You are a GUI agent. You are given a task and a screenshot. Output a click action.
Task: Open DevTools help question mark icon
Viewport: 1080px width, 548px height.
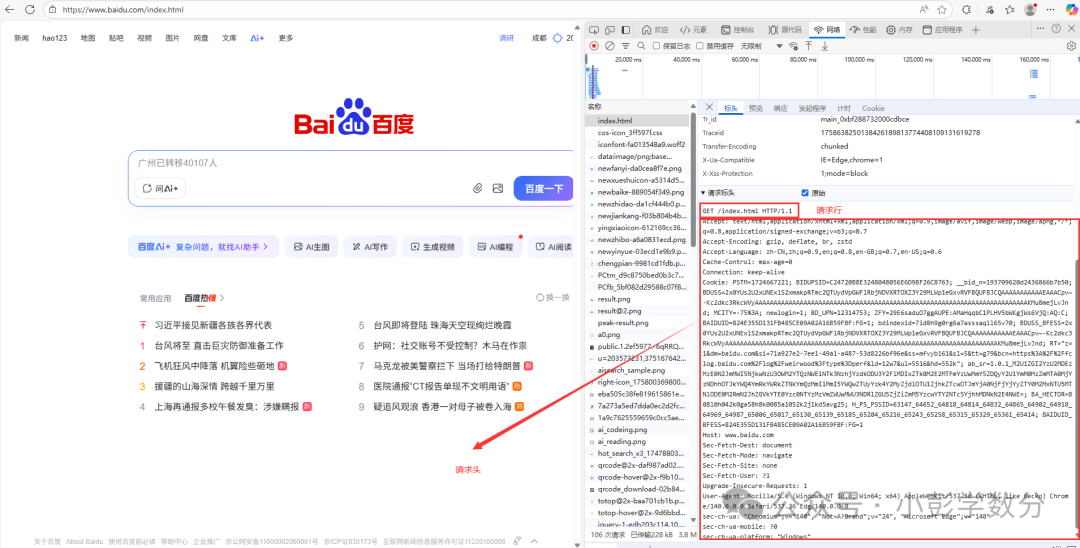(1056, 28)
